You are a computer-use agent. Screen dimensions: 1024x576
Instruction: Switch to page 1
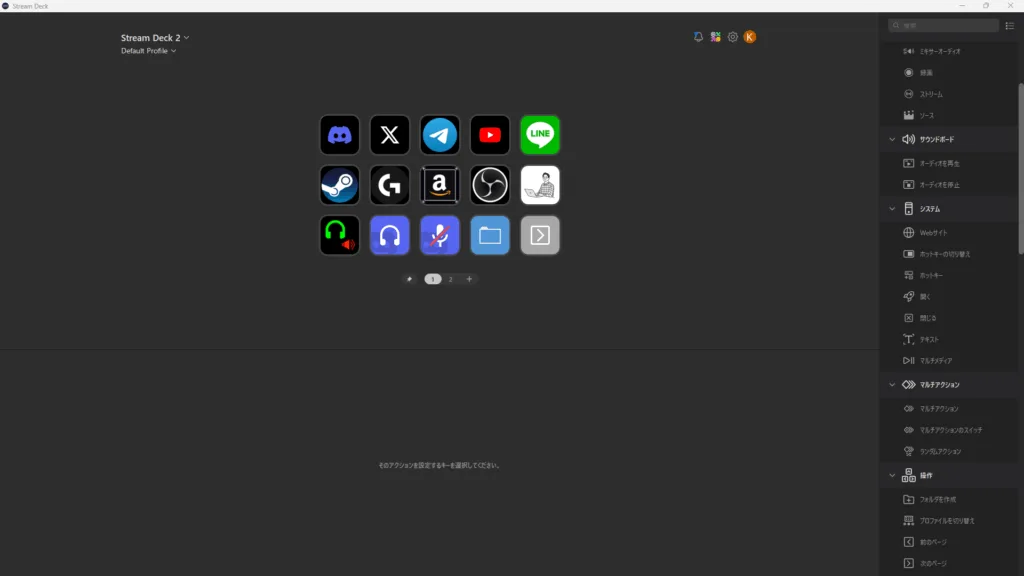[x=432, y=279]
